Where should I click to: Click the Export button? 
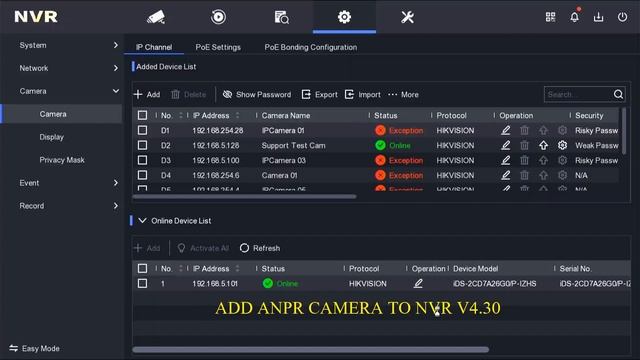coord(320,94)
